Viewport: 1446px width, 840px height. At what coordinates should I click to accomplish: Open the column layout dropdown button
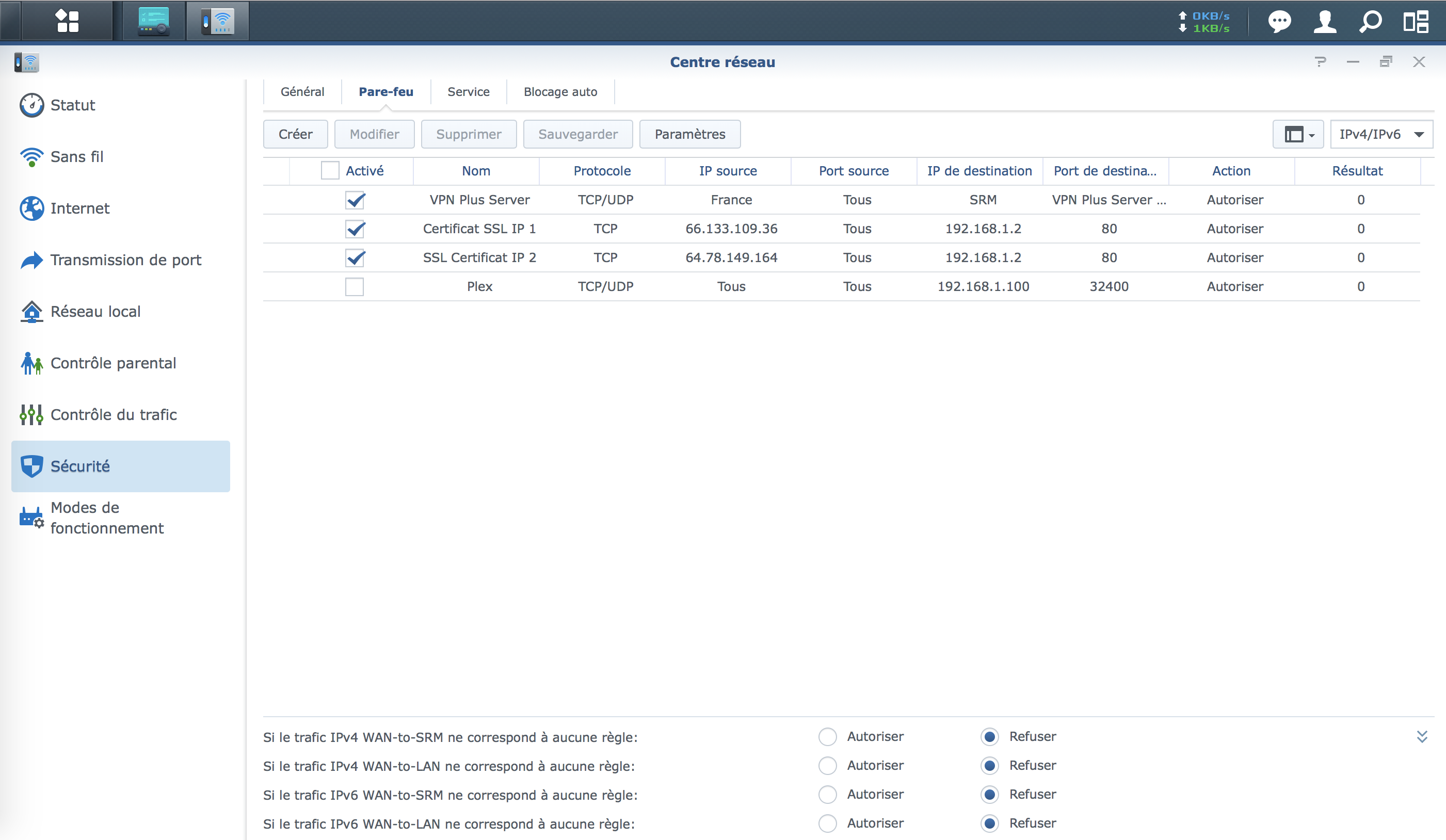click(1298, 134)
